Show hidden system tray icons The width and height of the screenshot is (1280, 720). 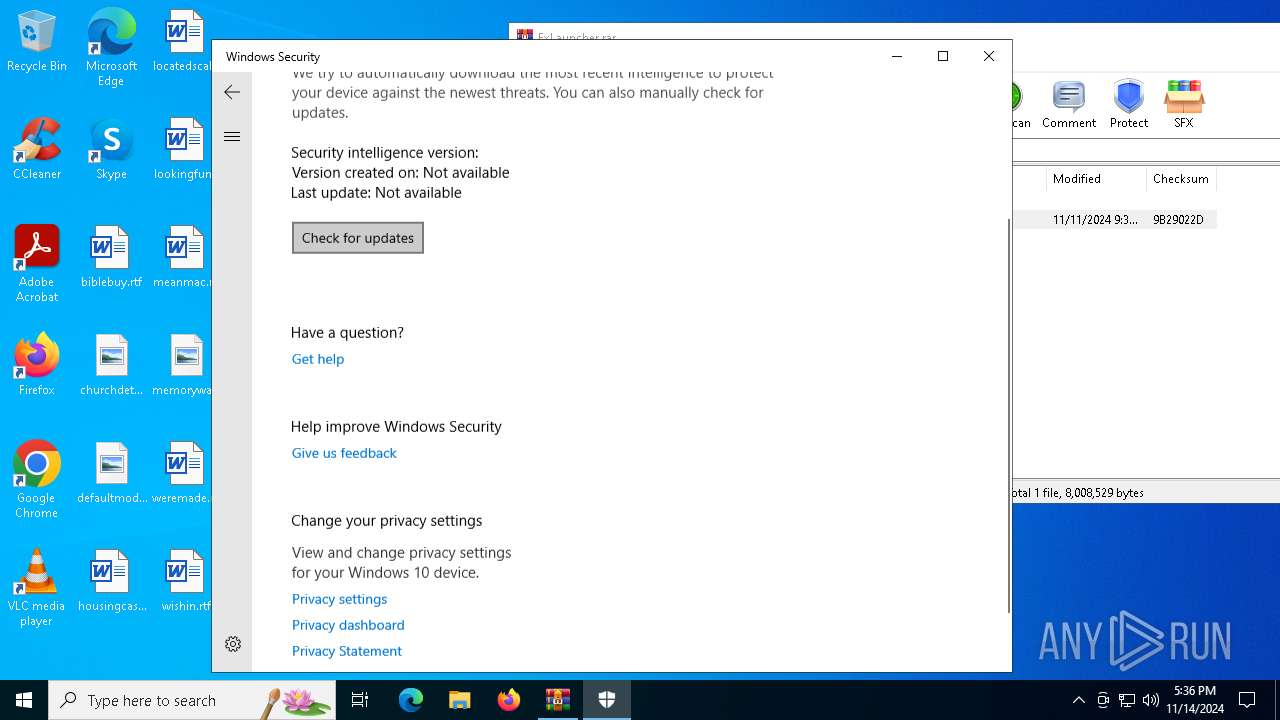pyautogui.click(x=1078, y=700)
